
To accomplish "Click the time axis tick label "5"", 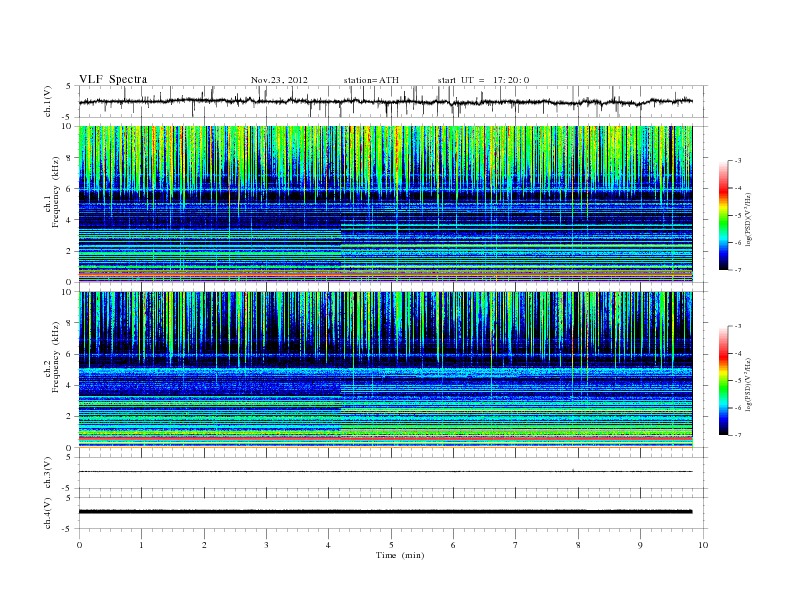I will click(x=391, y=545).
